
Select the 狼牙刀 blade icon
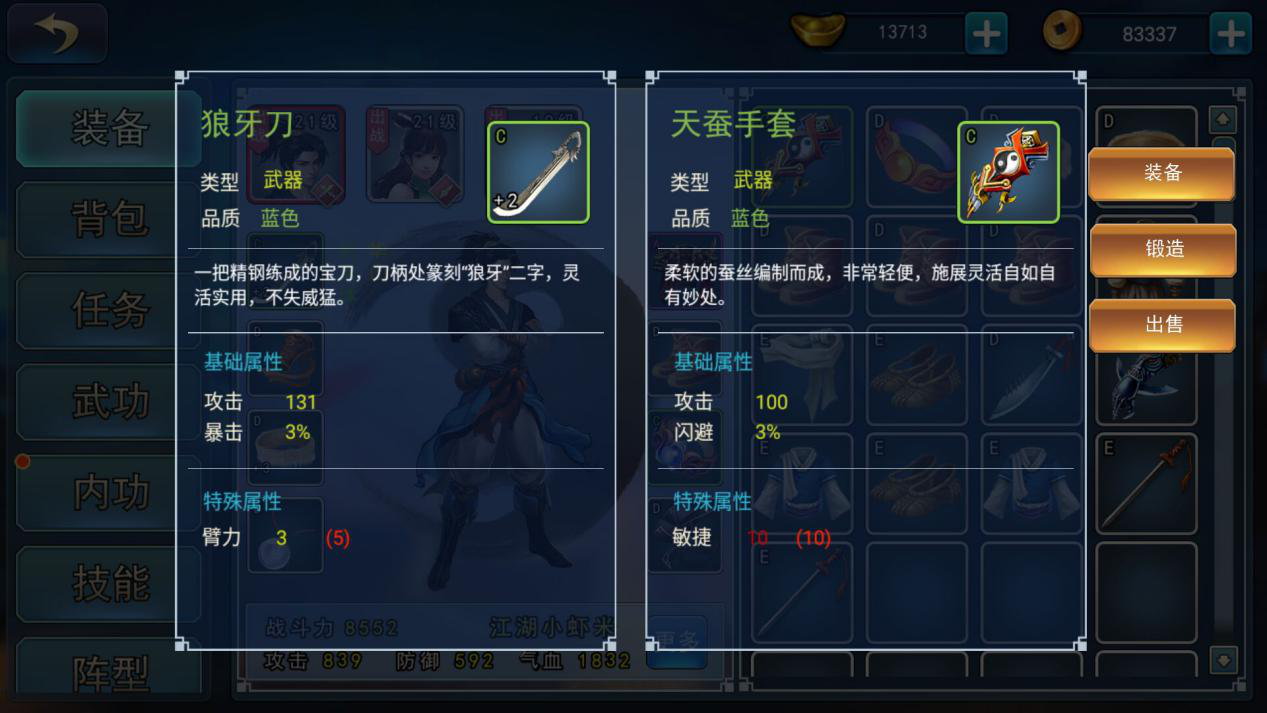coord(538,172)
